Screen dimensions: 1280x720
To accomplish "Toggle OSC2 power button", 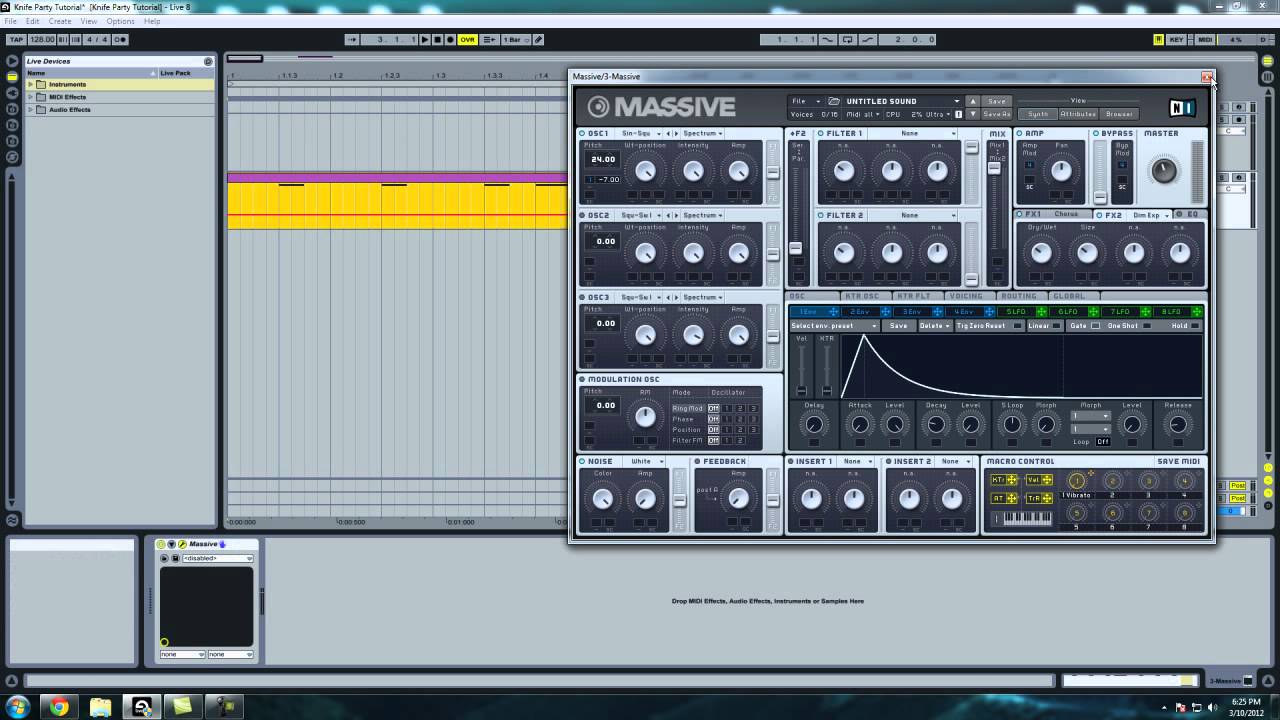I will point(582,215).
